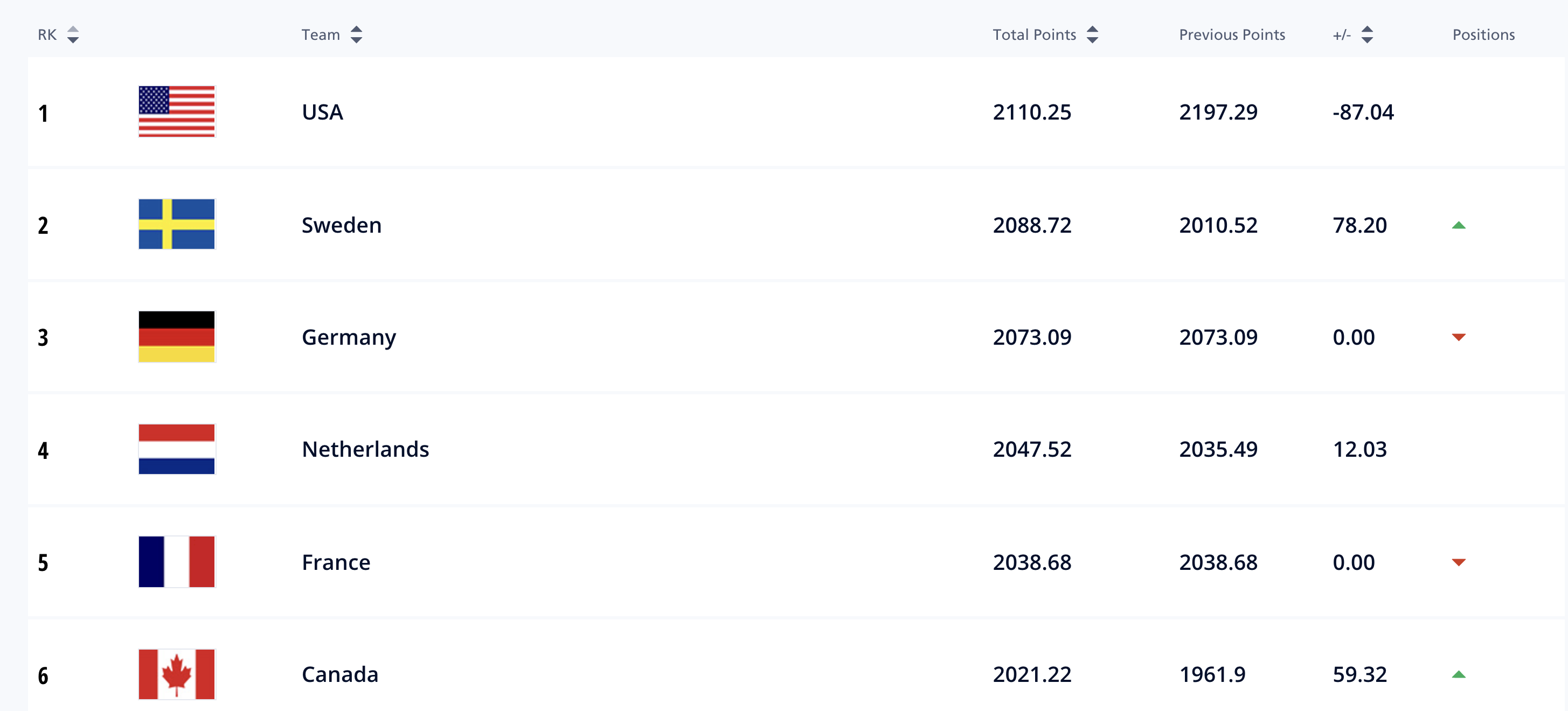The height and width of the screenshot is (711, 1568).
Task: Sort by +/- column sort arrows
Action: pyautogui.click(x=1367, y=34)
